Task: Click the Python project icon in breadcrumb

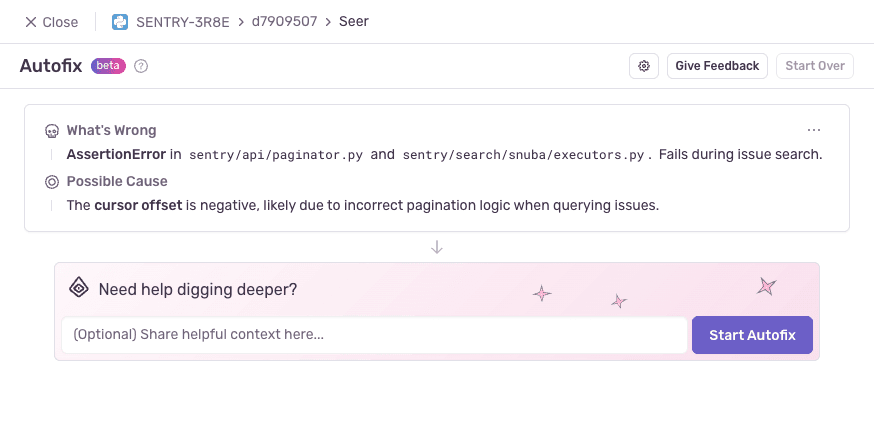Action: pyautogui.click(x=120, y=22)
